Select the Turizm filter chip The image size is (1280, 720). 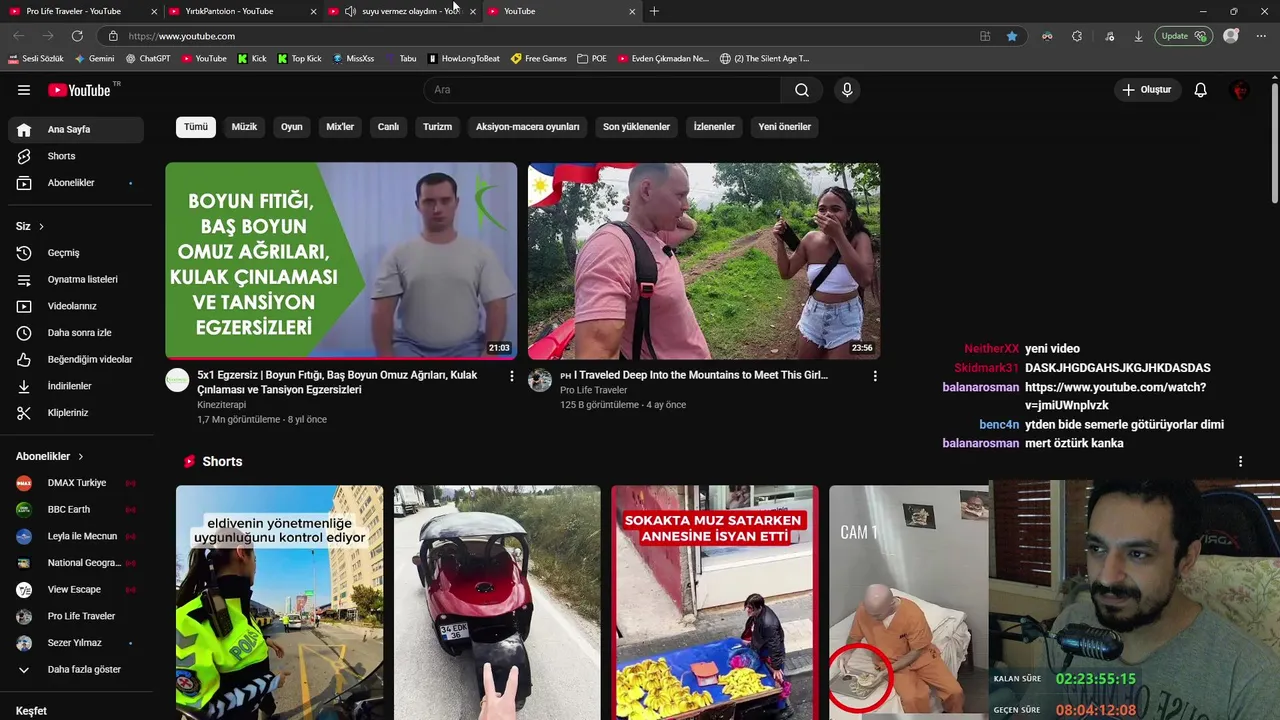click(x=437, y=127)
